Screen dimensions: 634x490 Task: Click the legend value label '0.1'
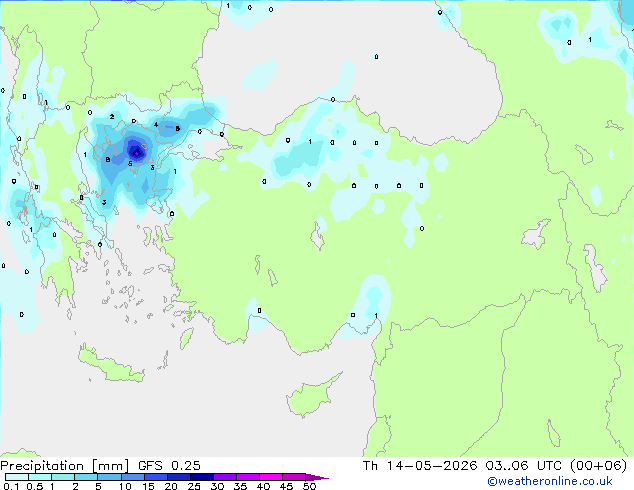11,486
